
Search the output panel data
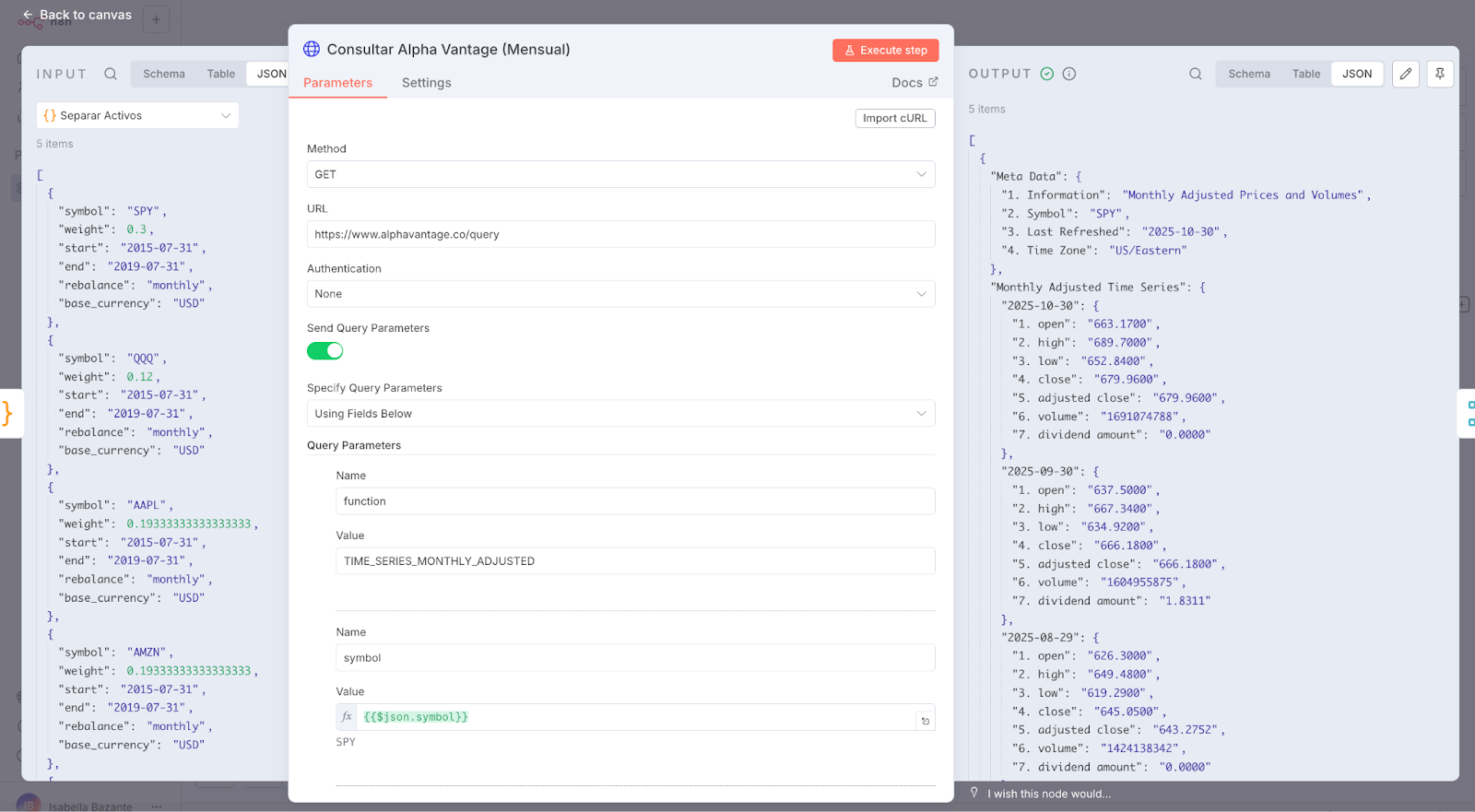click(1195, 74)
